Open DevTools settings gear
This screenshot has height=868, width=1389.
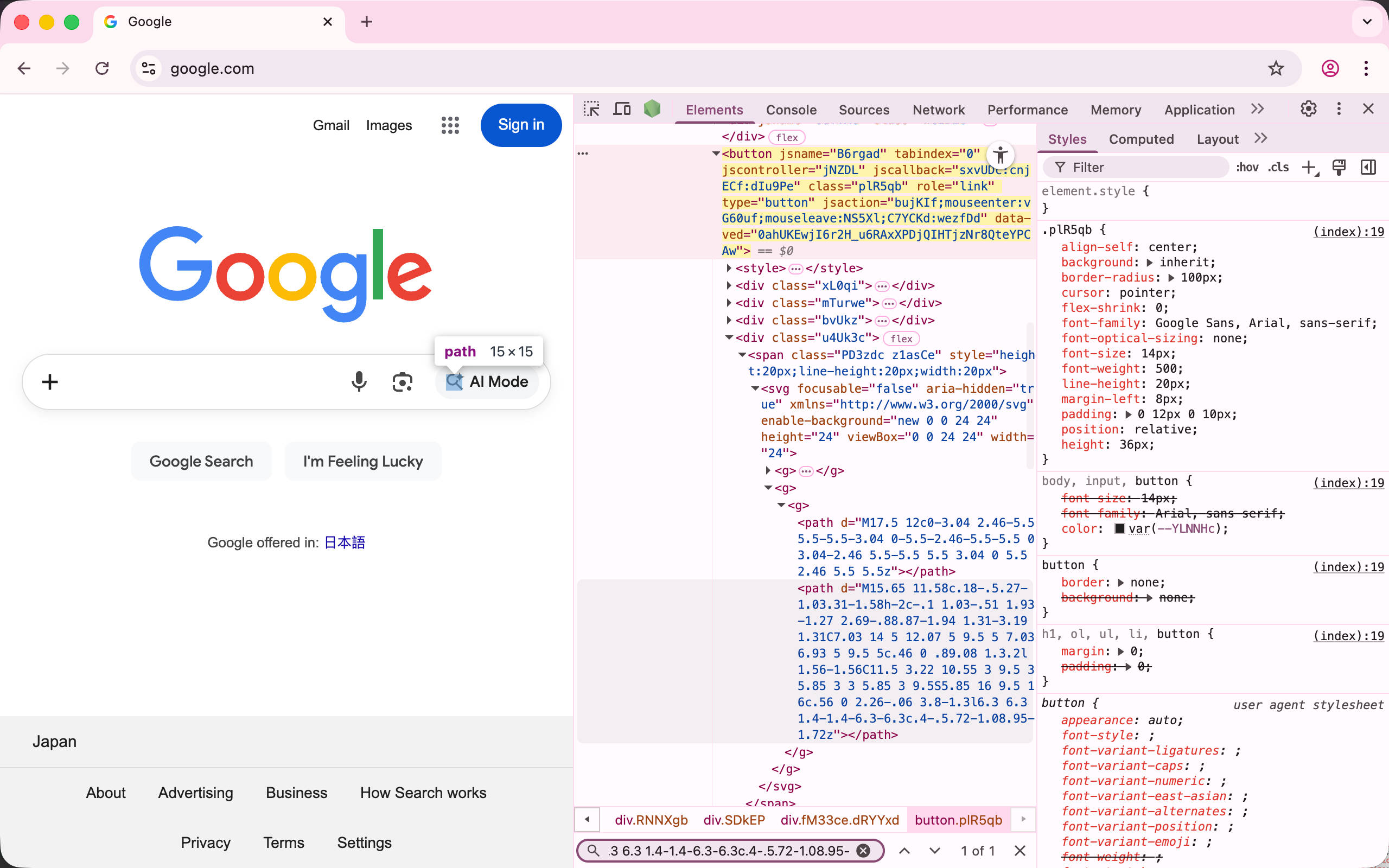1308,109
